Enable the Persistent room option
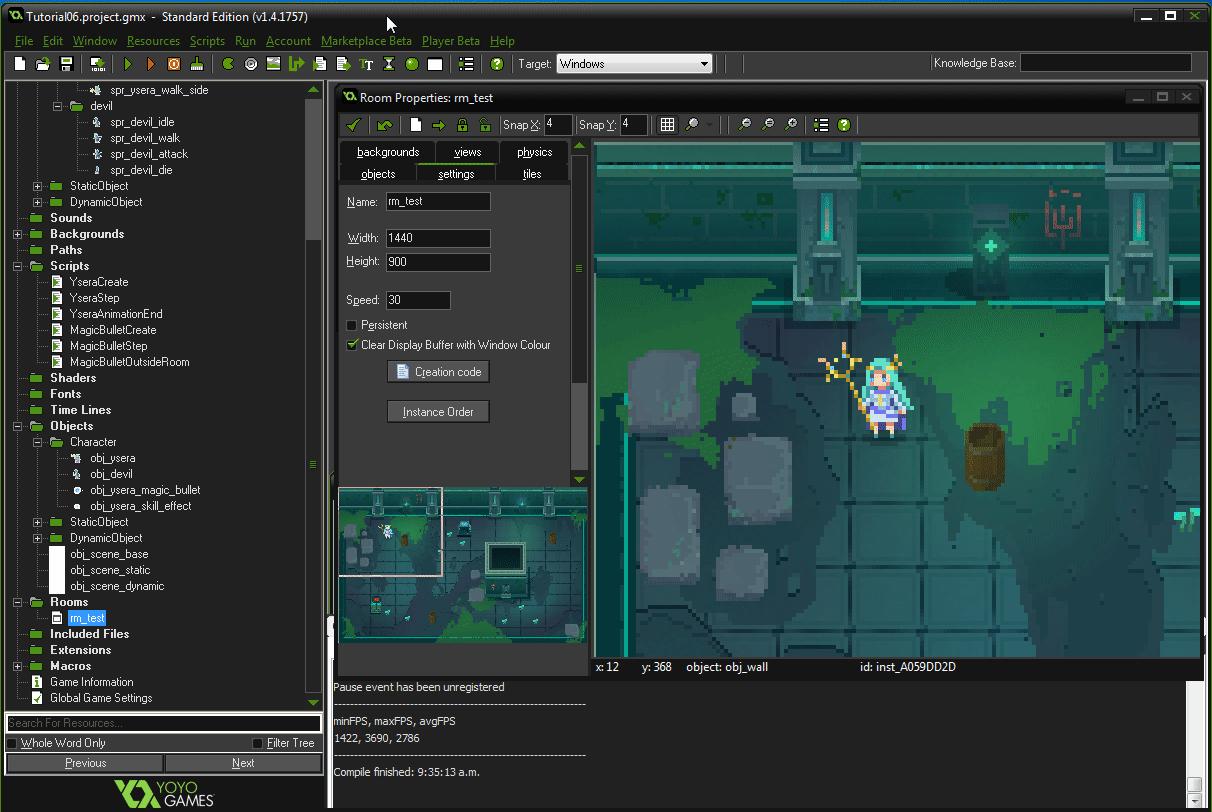The width and height of the screenshot is (1212, 812). pyautogui.click(x=351, y=325)
